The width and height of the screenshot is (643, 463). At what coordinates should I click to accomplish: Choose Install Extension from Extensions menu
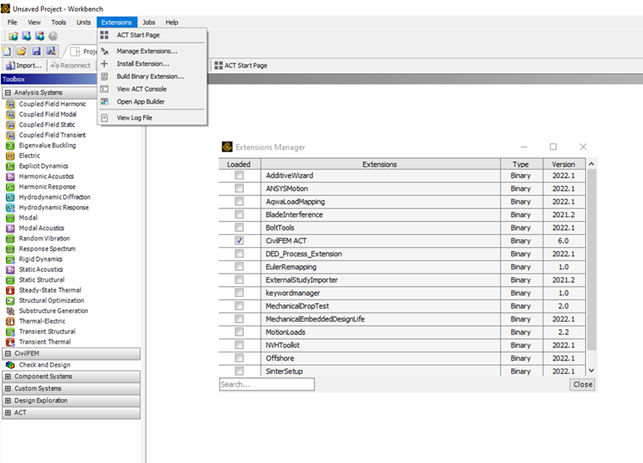[153, 64]
